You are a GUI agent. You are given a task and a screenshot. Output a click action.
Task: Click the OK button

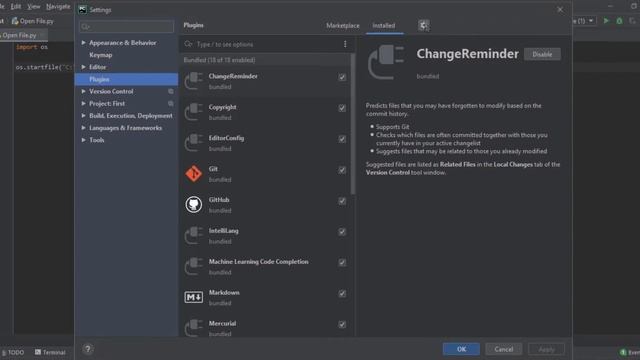coord(461,349)
